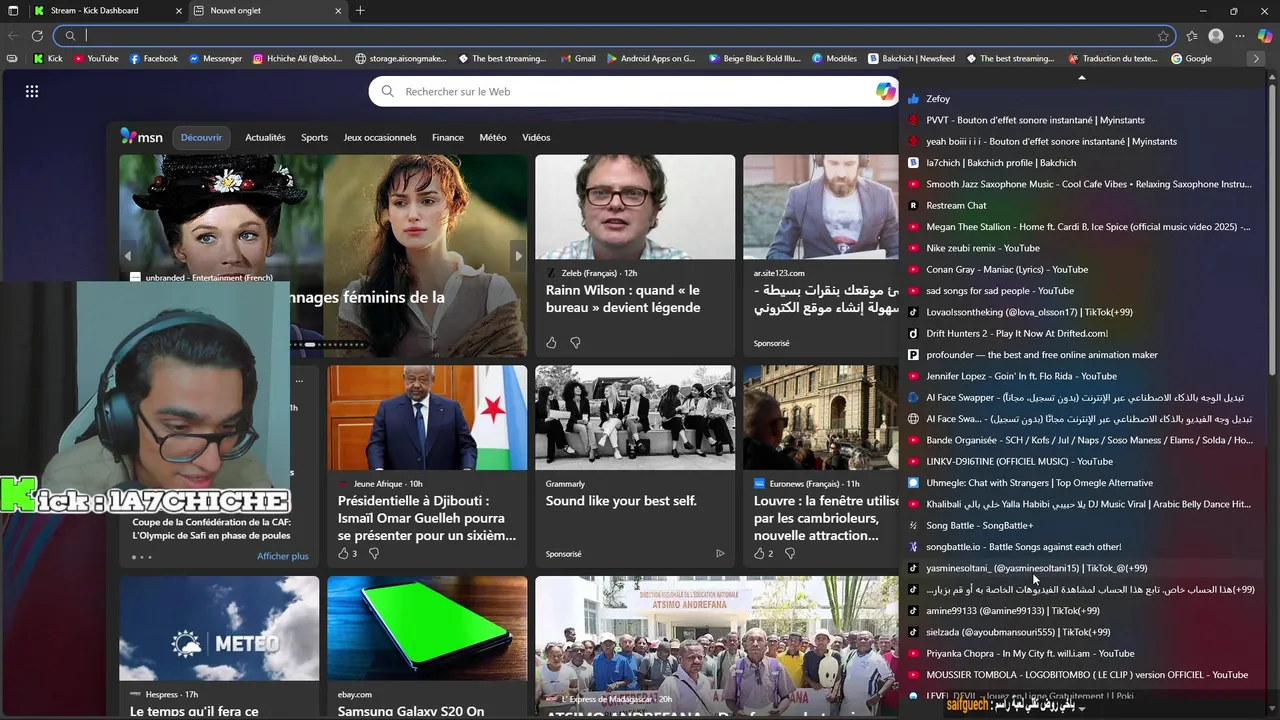Screen dimensions: 1280x720
Task: Select the Météo tab
Action: (492, 137)
